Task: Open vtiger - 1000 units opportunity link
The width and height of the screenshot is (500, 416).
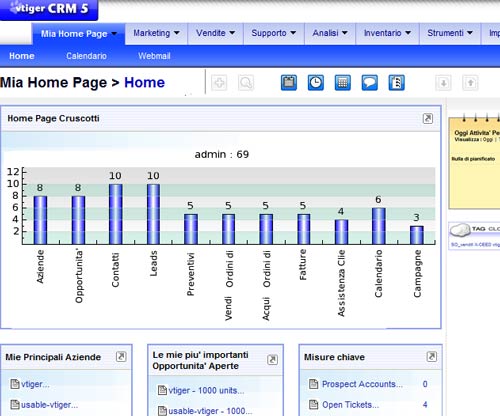Action: pyautogui.click(x=206, y=390)
